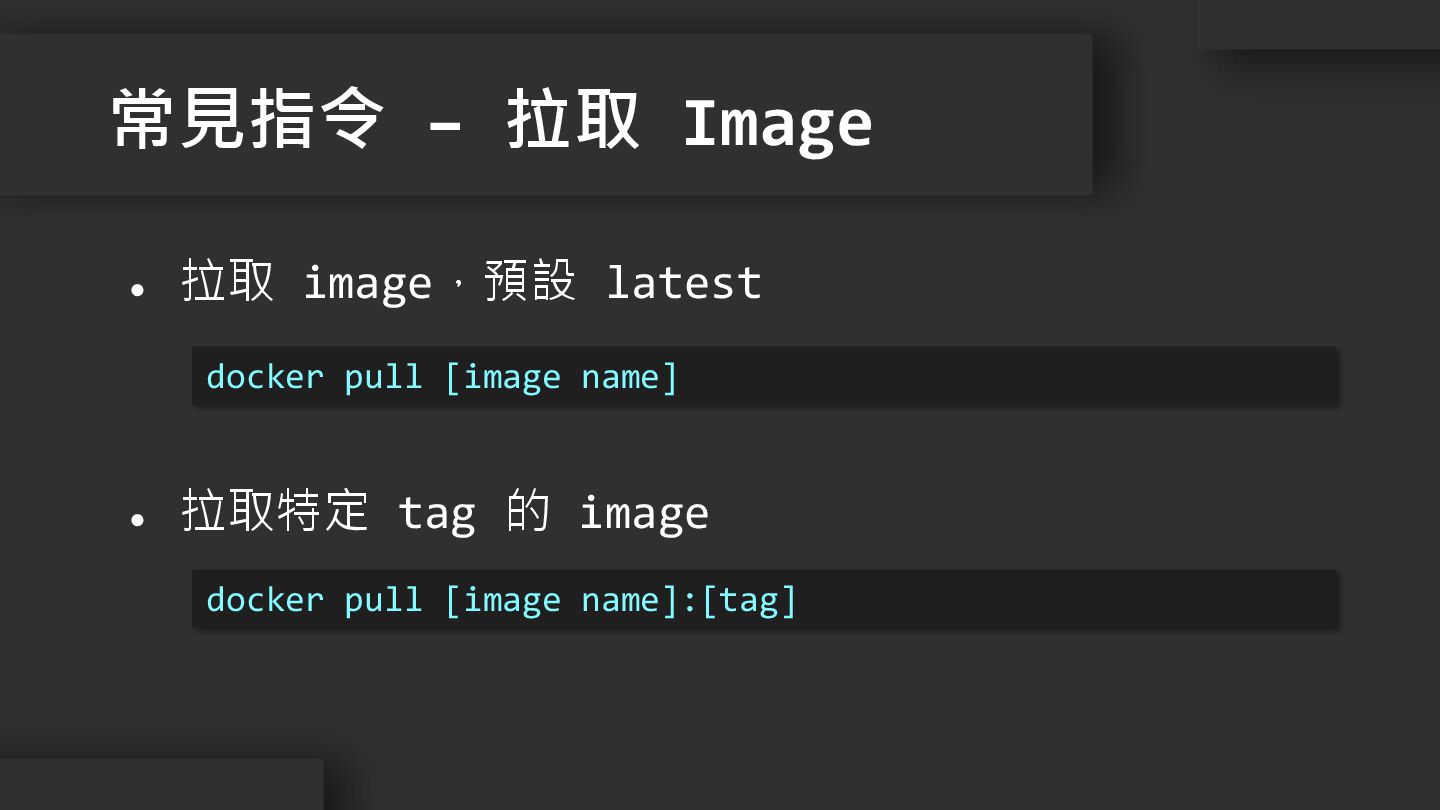
Task: Select the word "tag" in second bullet
Action: [x=436, y=514]
